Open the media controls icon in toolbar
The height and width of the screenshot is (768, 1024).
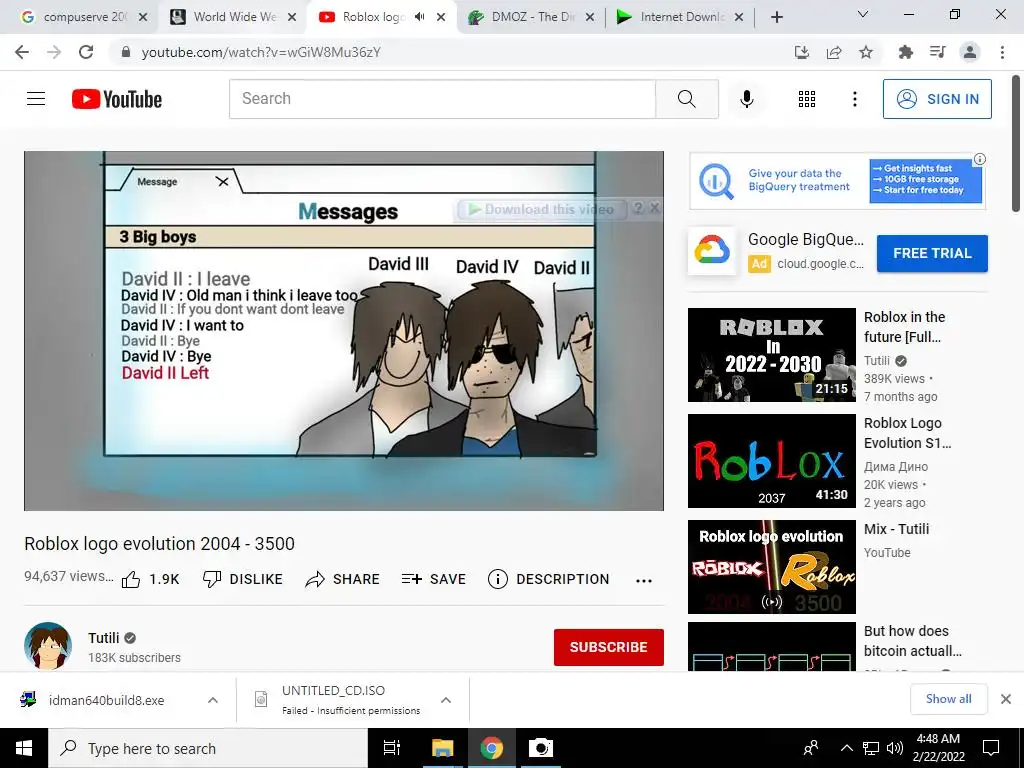click(937, 52)
